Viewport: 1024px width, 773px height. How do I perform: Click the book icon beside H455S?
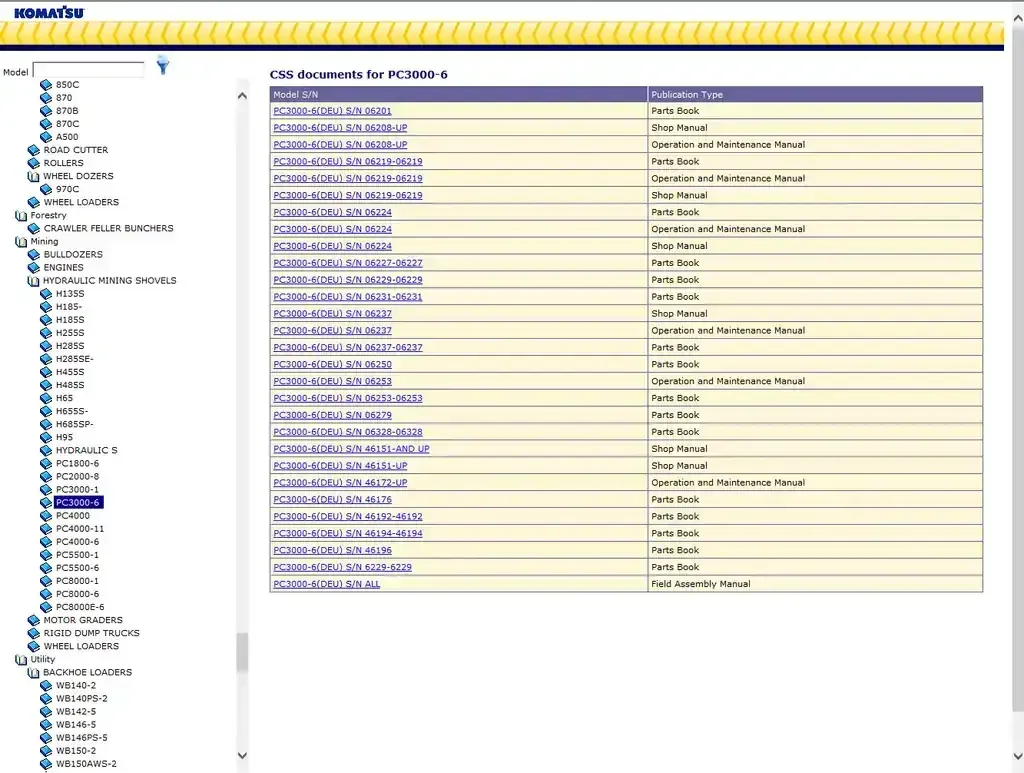(x=46, y=372)
